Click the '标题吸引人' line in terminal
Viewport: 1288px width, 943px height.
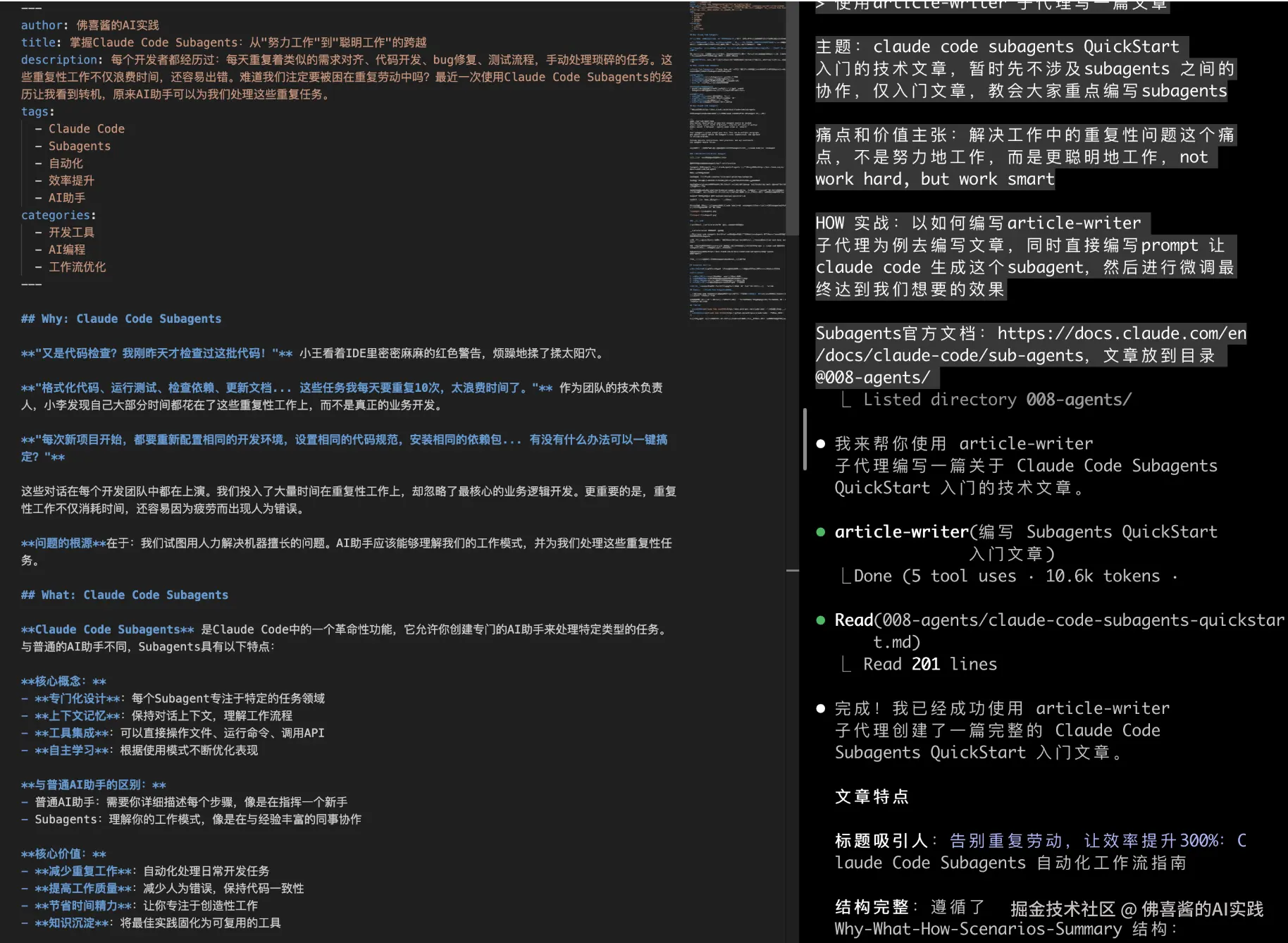(1040, 852)
